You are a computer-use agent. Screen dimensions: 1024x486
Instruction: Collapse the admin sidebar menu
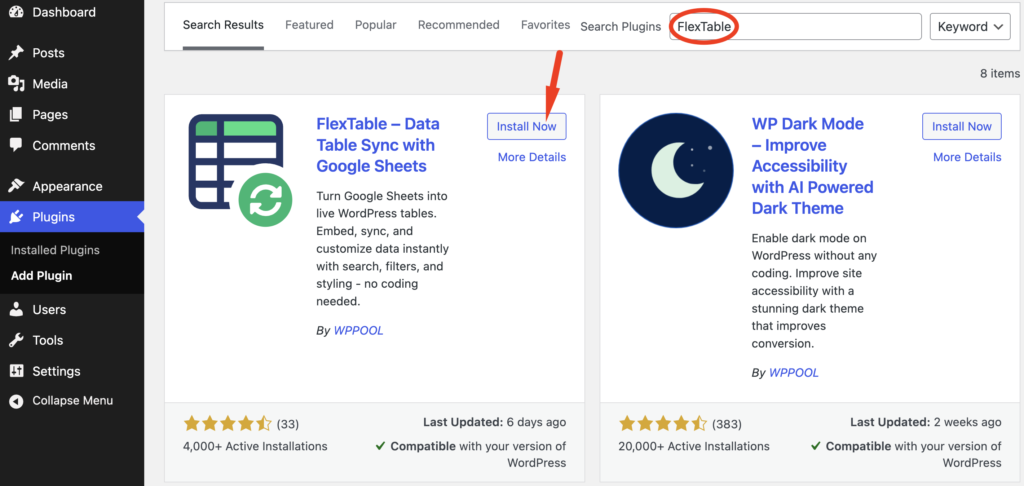(72, 401)
